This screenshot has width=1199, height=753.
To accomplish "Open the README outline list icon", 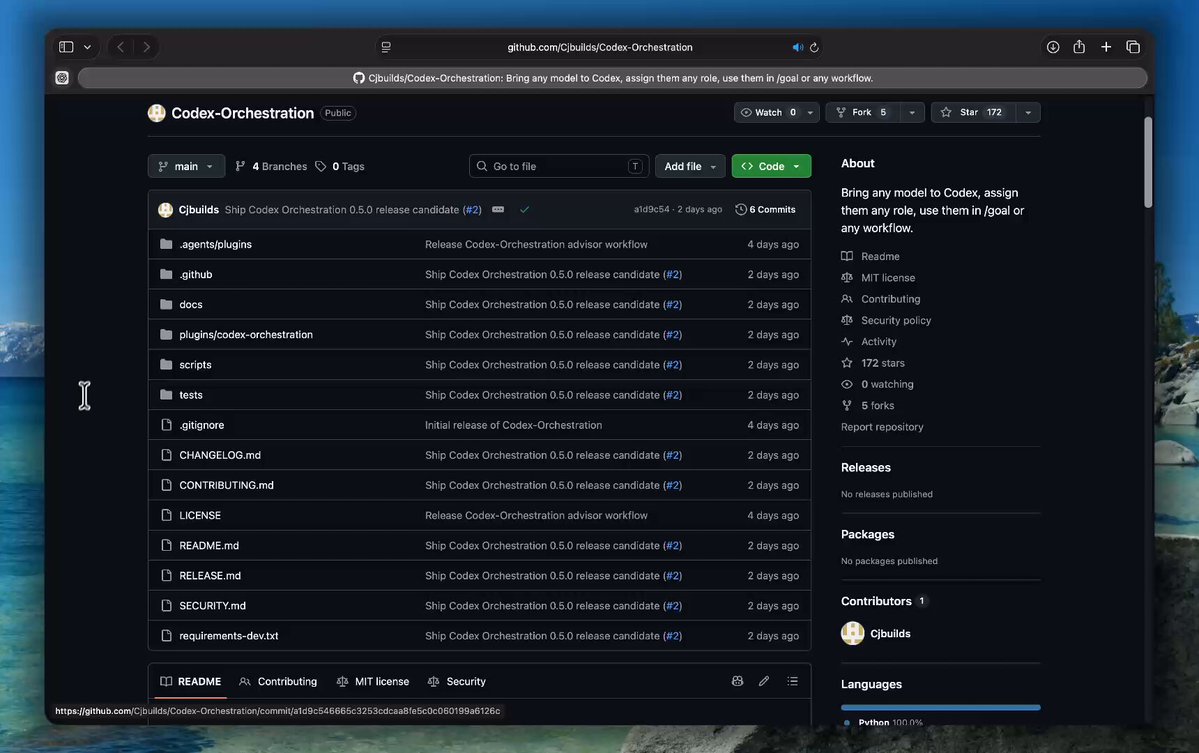I will click(792, 681).
